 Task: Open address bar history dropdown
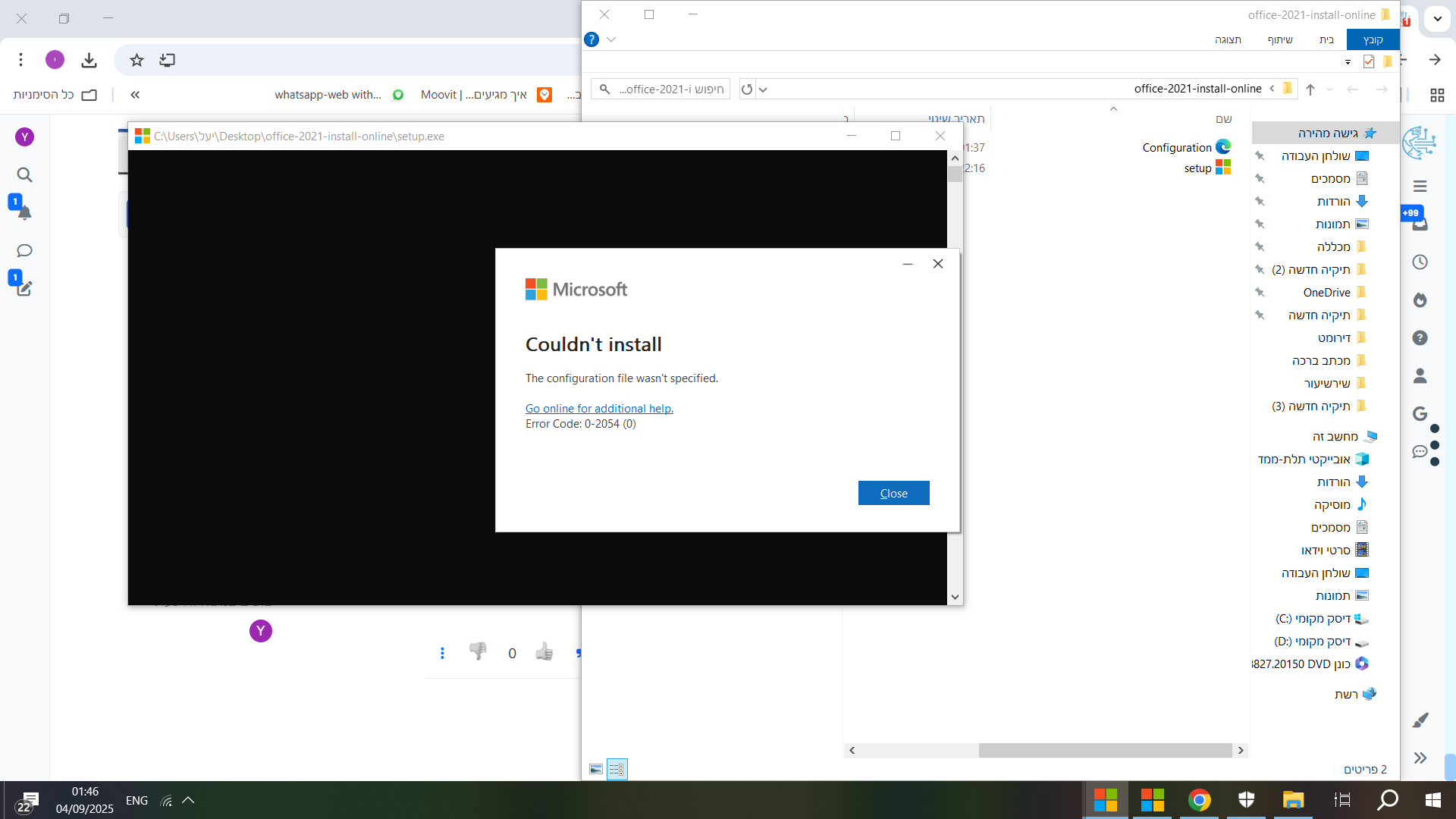coord(763,89)
